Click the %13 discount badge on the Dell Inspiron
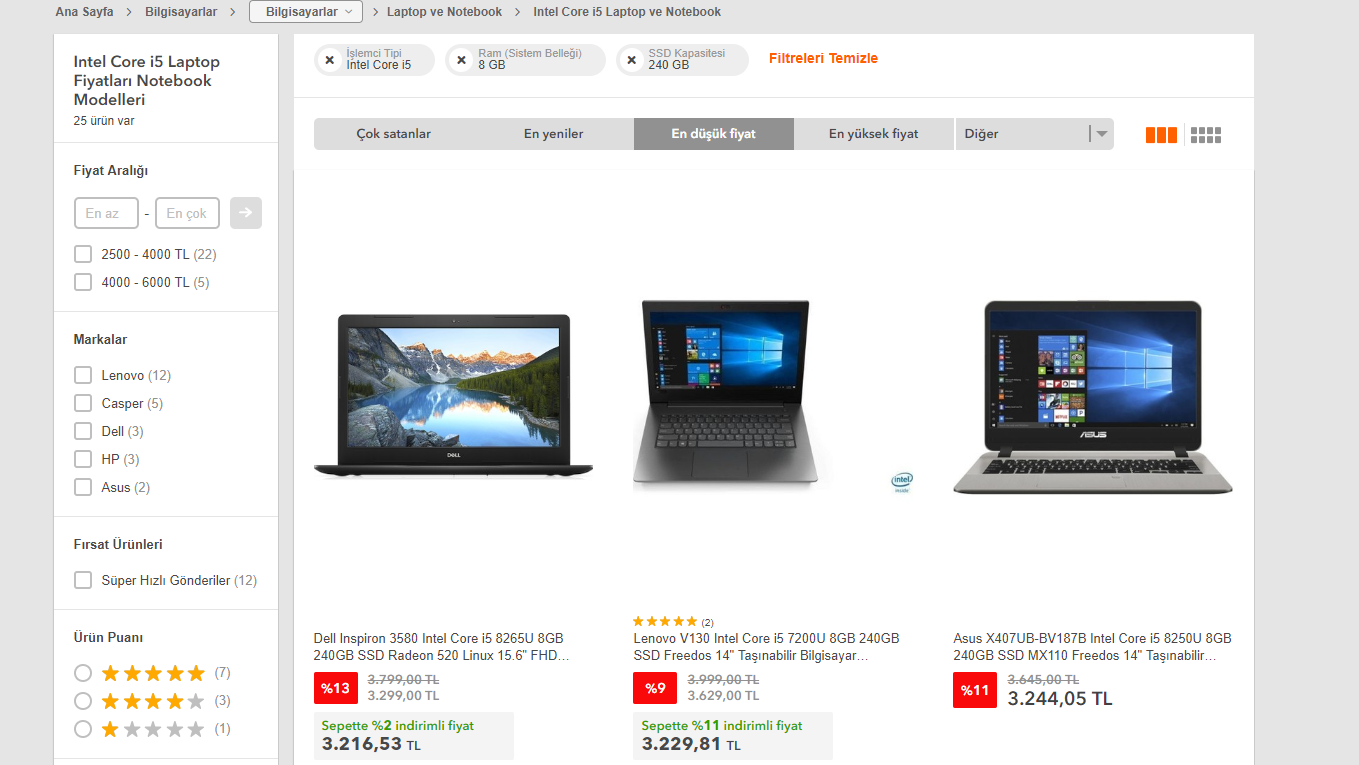Screen dimensions: 1359x765 coord(335,688)
